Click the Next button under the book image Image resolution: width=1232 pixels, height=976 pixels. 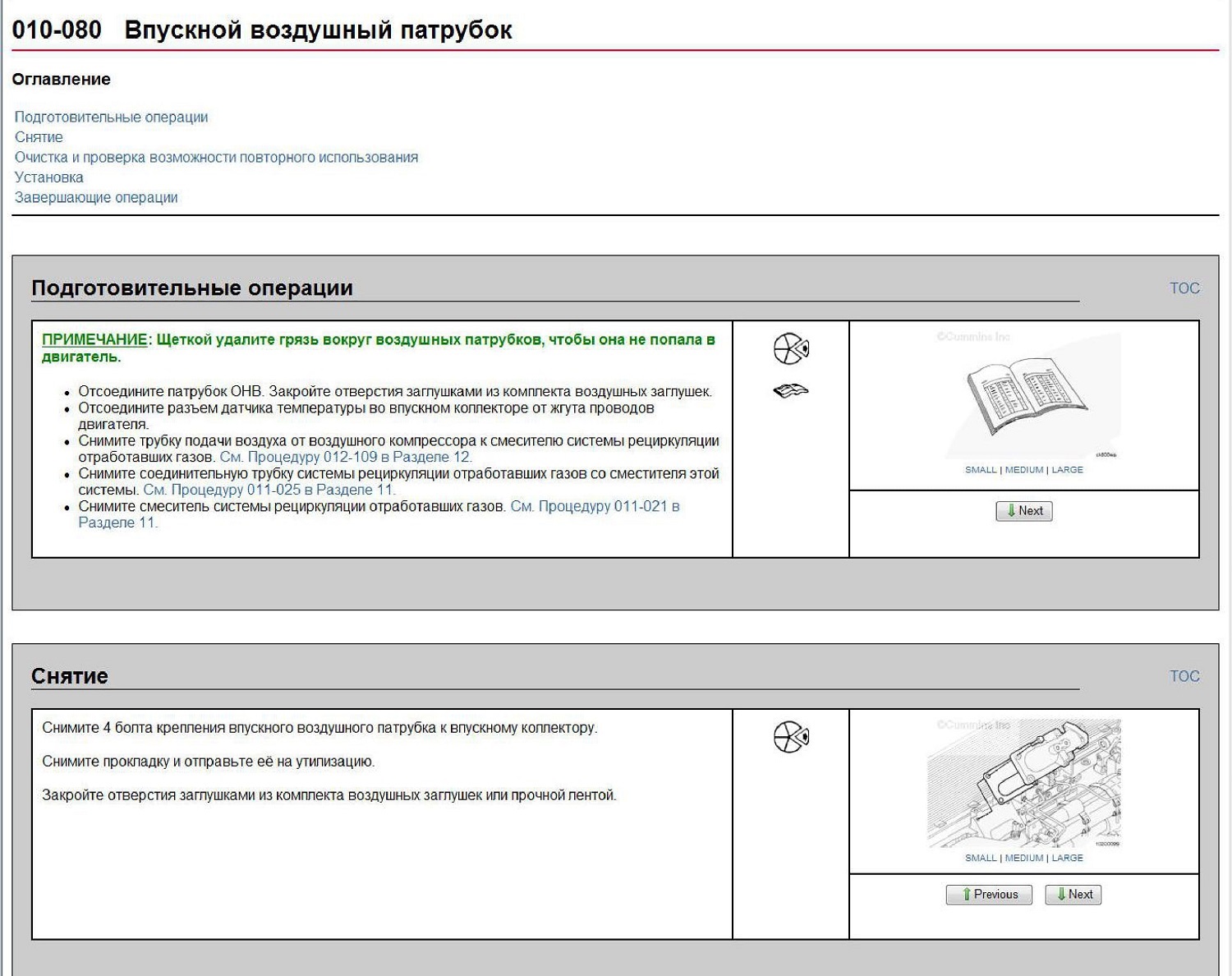click(1024, 511)
